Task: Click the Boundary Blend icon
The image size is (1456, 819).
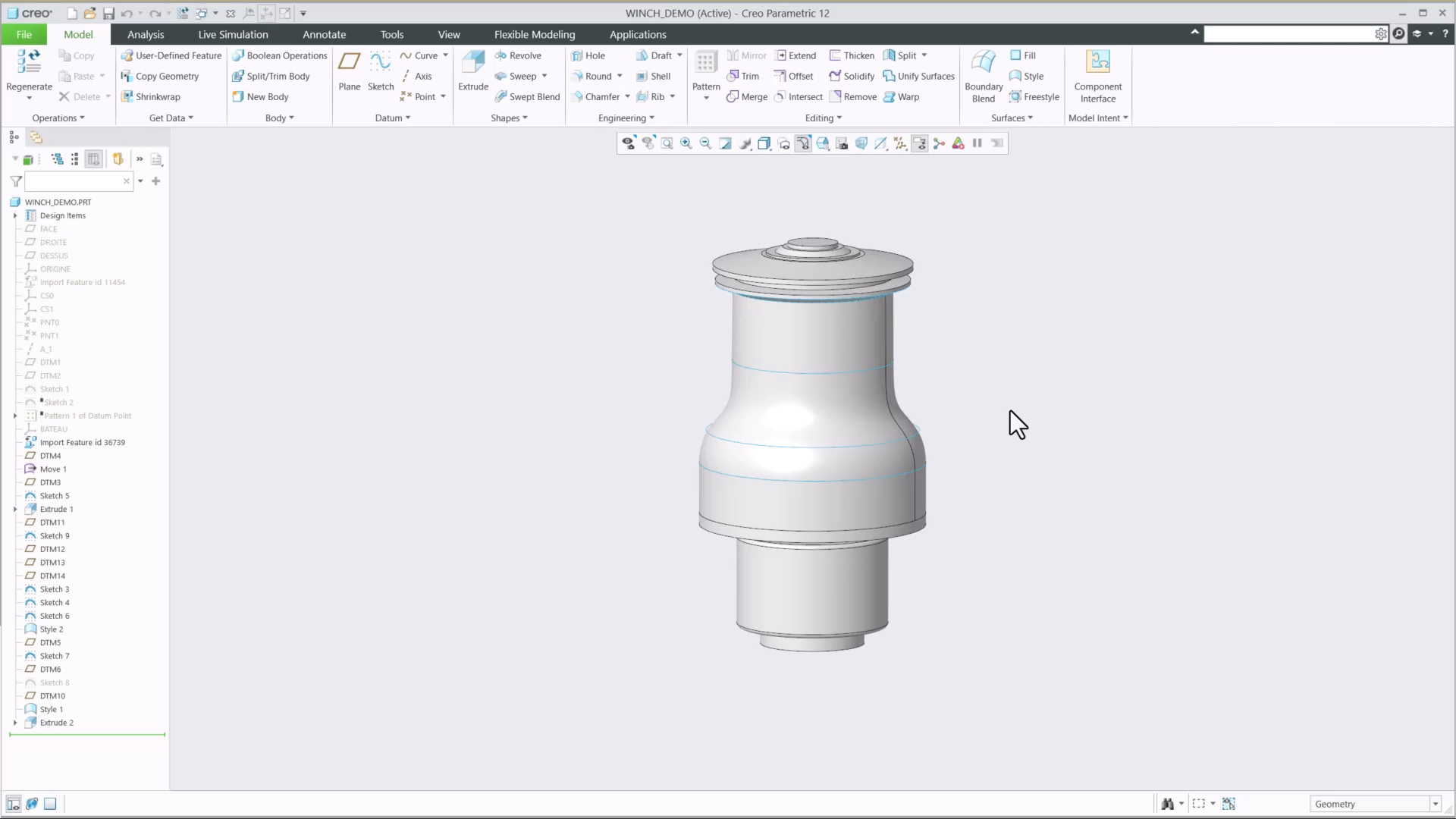Action: 984,62
